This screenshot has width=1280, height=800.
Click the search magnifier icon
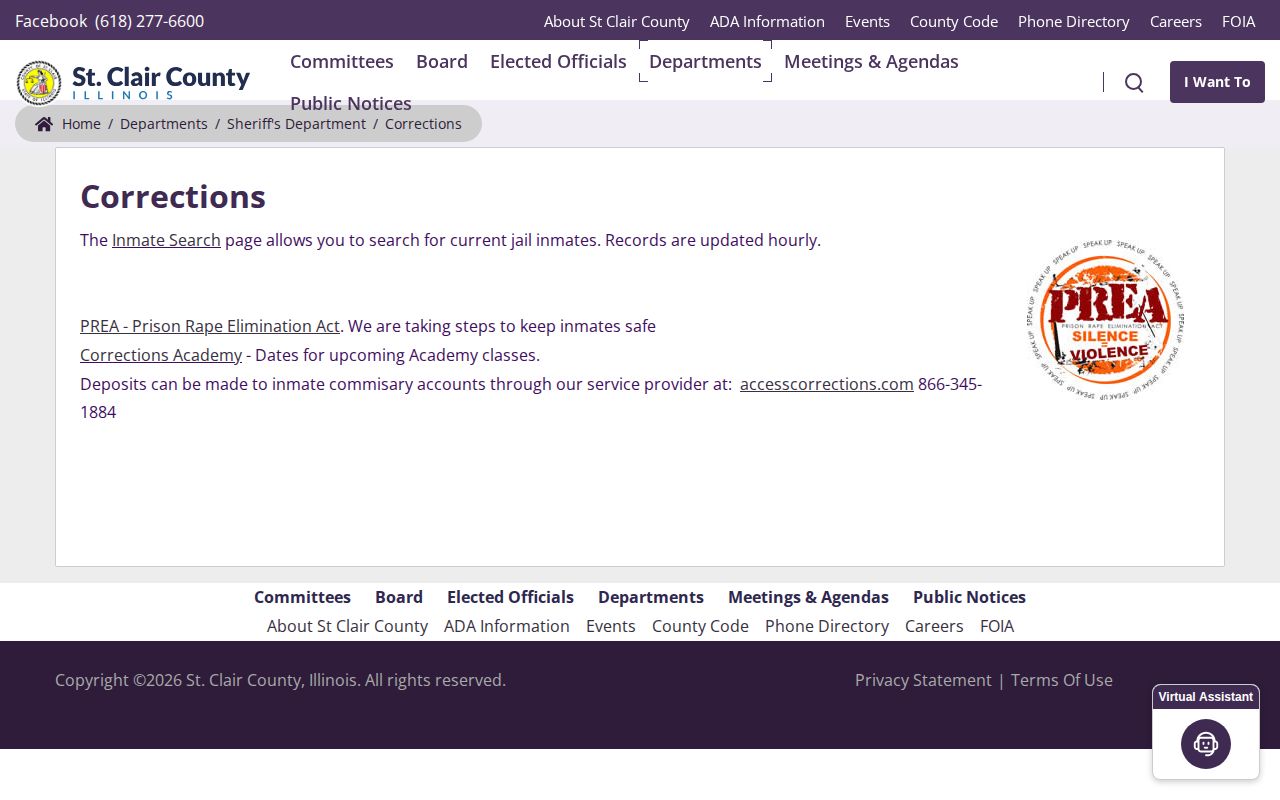coord(1134,82)
